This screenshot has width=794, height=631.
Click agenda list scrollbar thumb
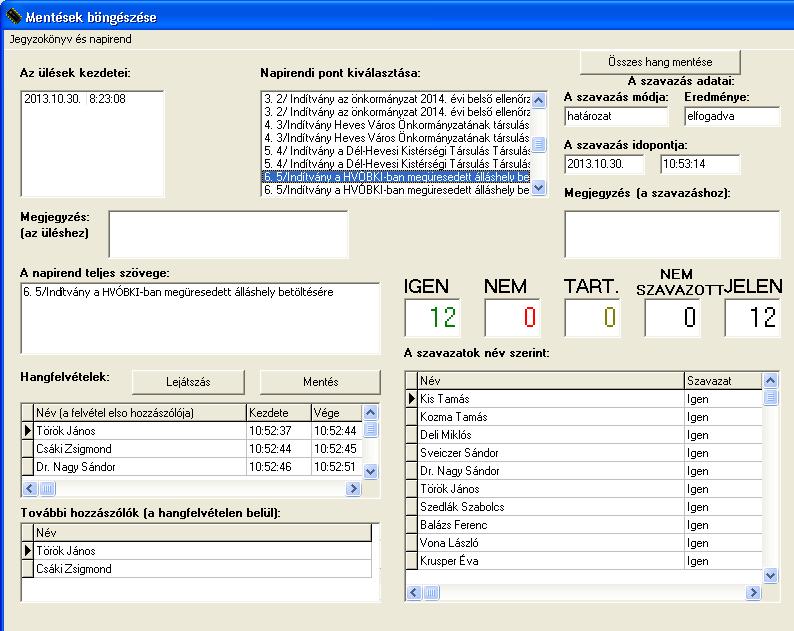coord(539,144)
